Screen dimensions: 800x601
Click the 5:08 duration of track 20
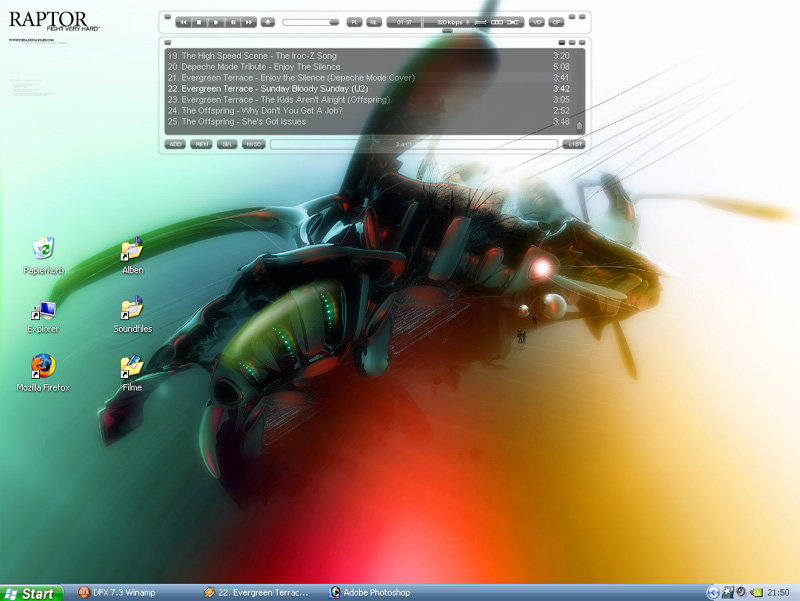561,67
